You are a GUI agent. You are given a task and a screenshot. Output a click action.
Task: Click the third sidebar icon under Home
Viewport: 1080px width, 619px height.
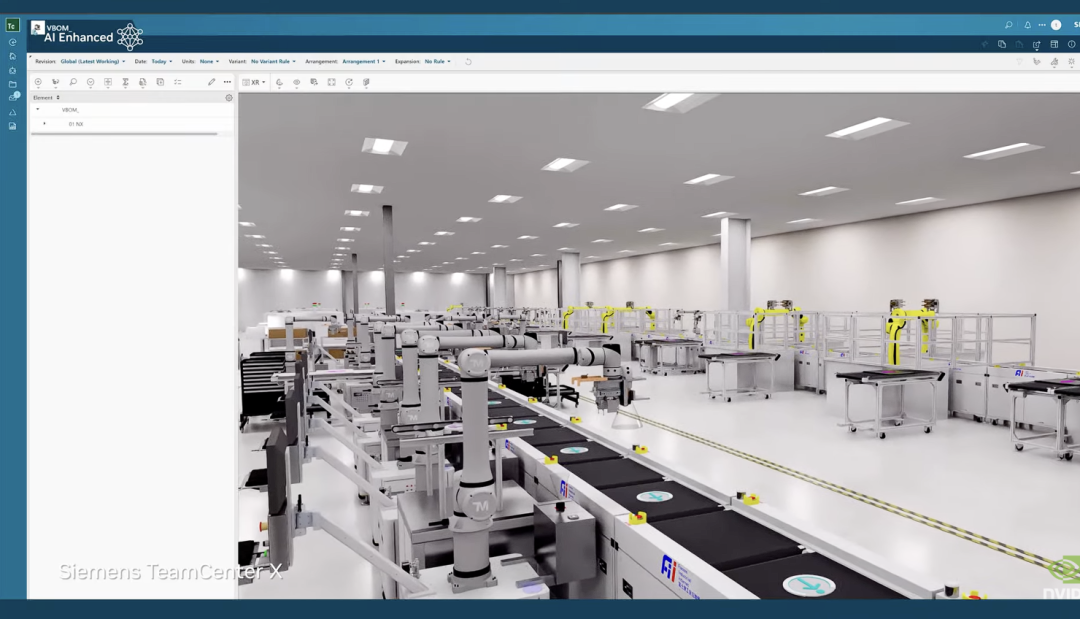pos(12,70)
